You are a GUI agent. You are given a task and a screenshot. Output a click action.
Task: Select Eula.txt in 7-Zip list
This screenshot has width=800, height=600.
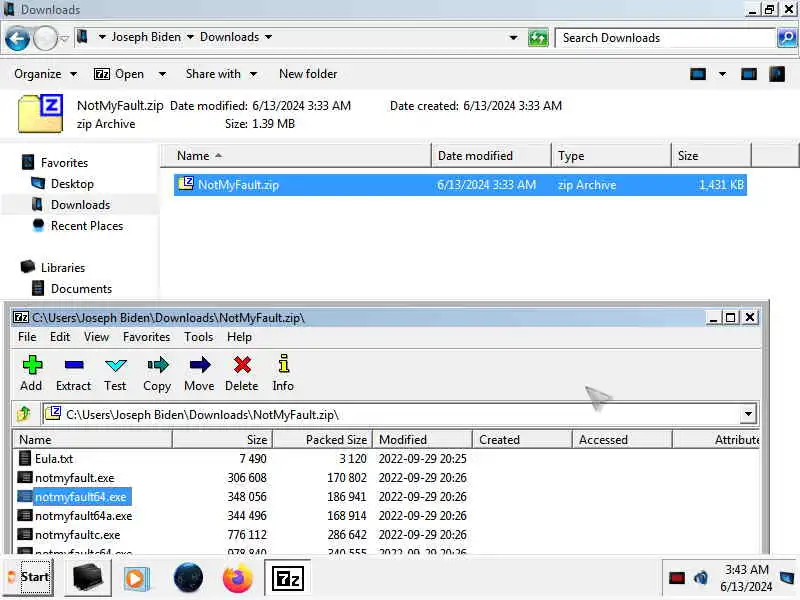pyautogui.click(x=54, y=459)
